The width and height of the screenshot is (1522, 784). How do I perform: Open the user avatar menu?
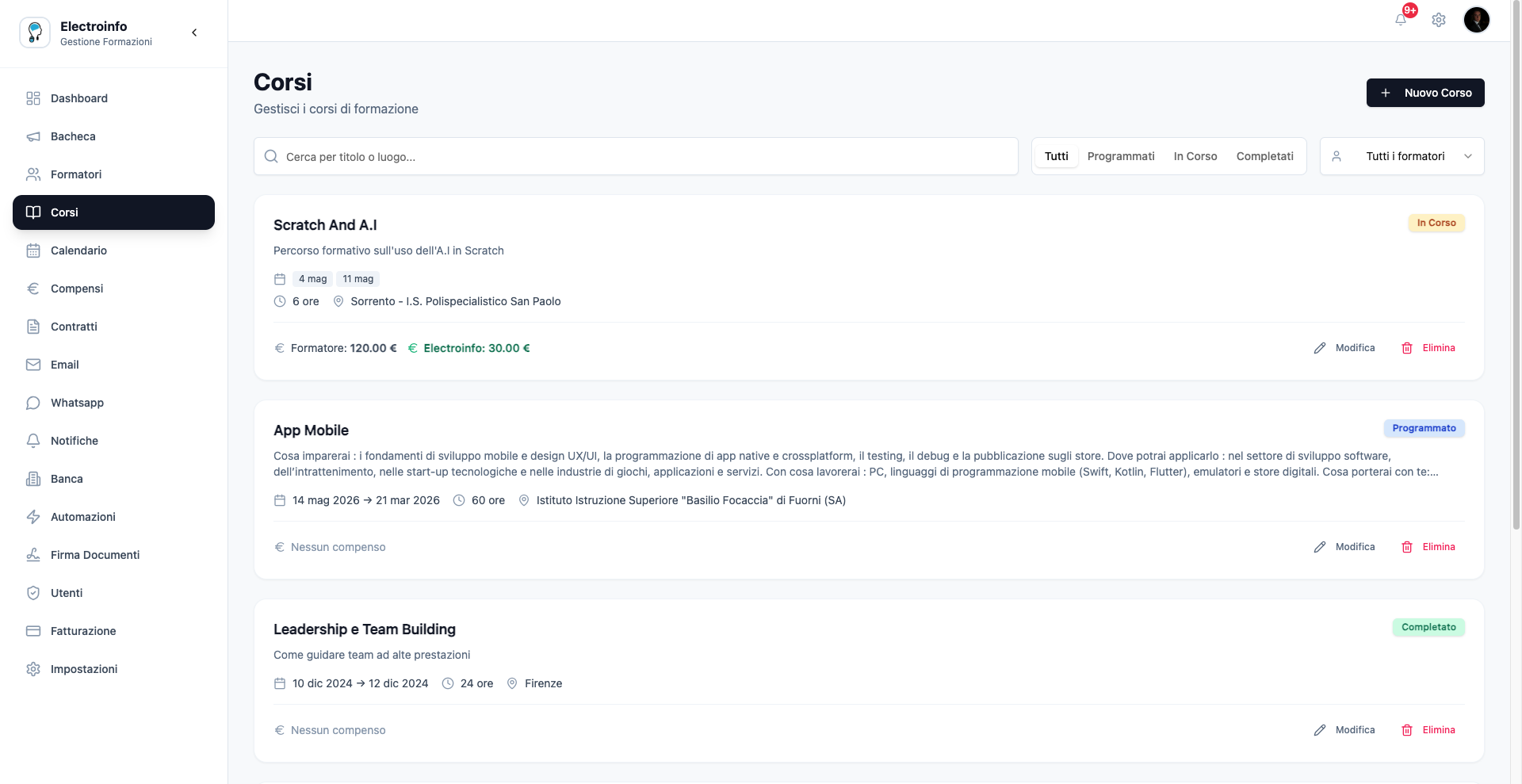(x=1477, y=20)
